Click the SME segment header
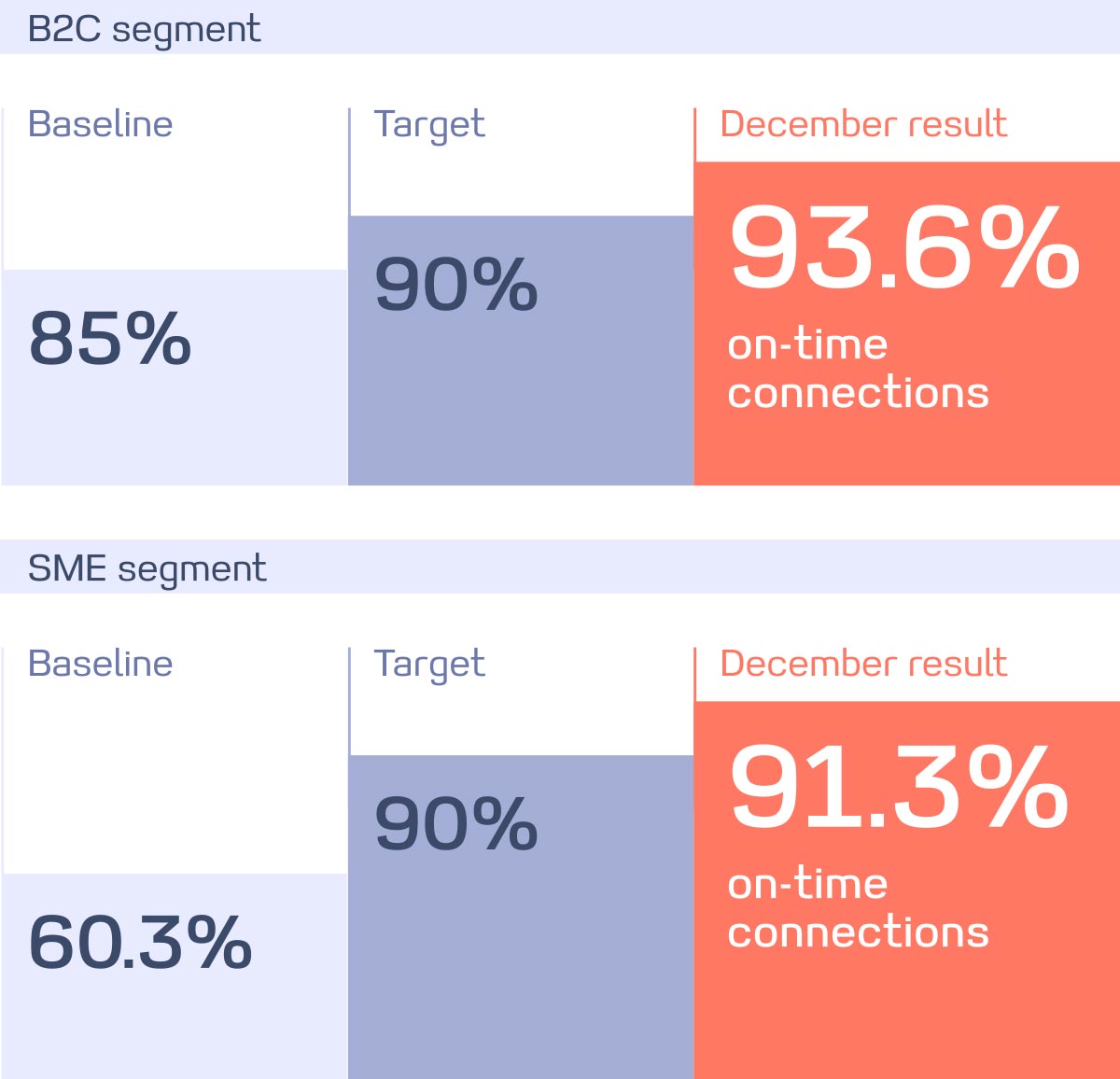 (147, 568)
